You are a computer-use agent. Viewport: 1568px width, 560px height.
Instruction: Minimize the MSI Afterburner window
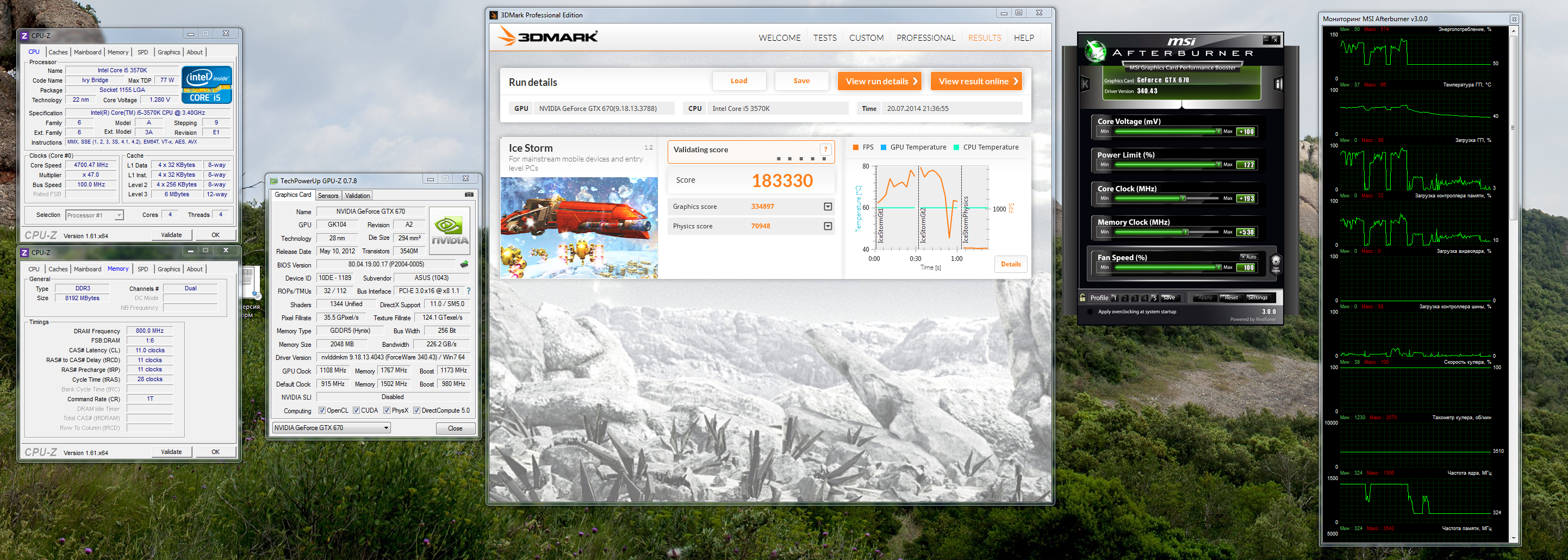pos(1266,40)
